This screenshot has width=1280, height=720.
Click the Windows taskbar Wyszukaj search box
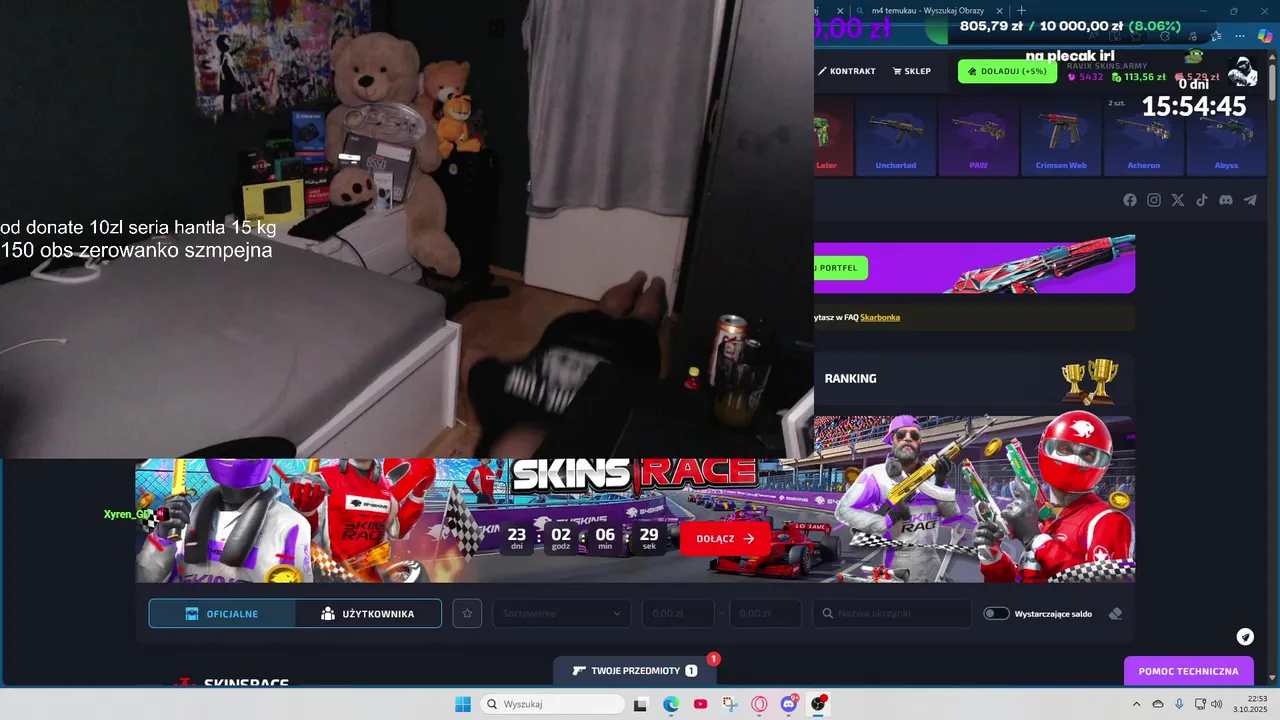(x=552, y=704)
